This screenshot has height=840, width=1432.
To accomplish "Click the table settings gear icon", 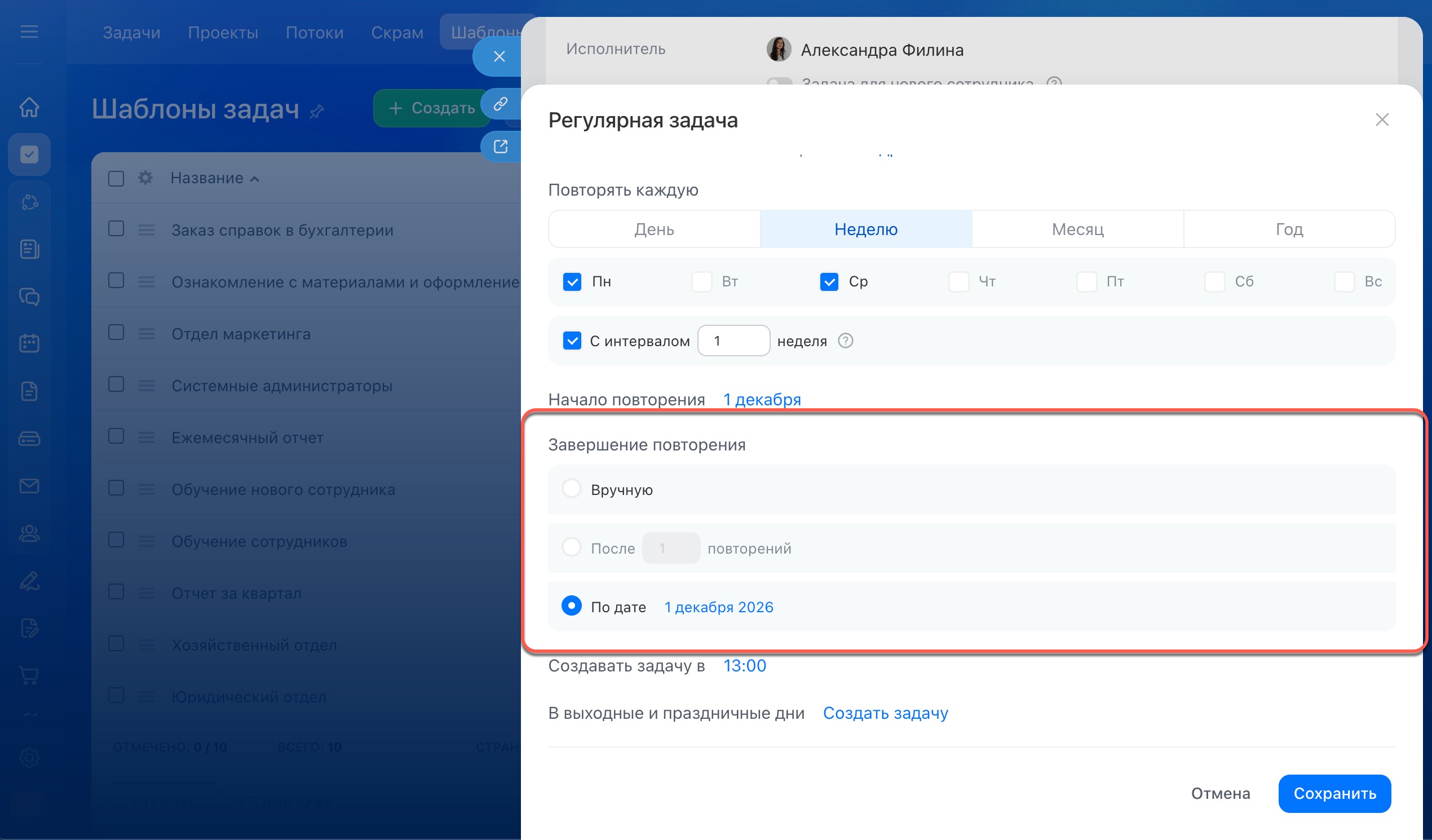I will 145,178.
